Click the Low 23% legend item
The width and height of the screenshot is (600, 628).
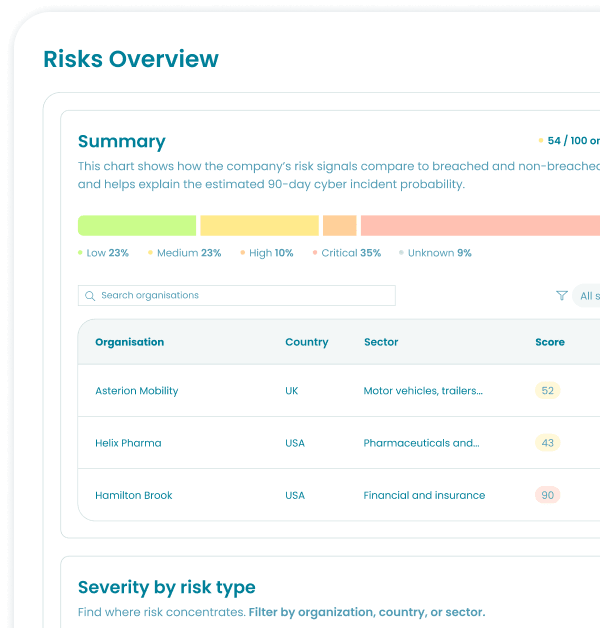103,253
